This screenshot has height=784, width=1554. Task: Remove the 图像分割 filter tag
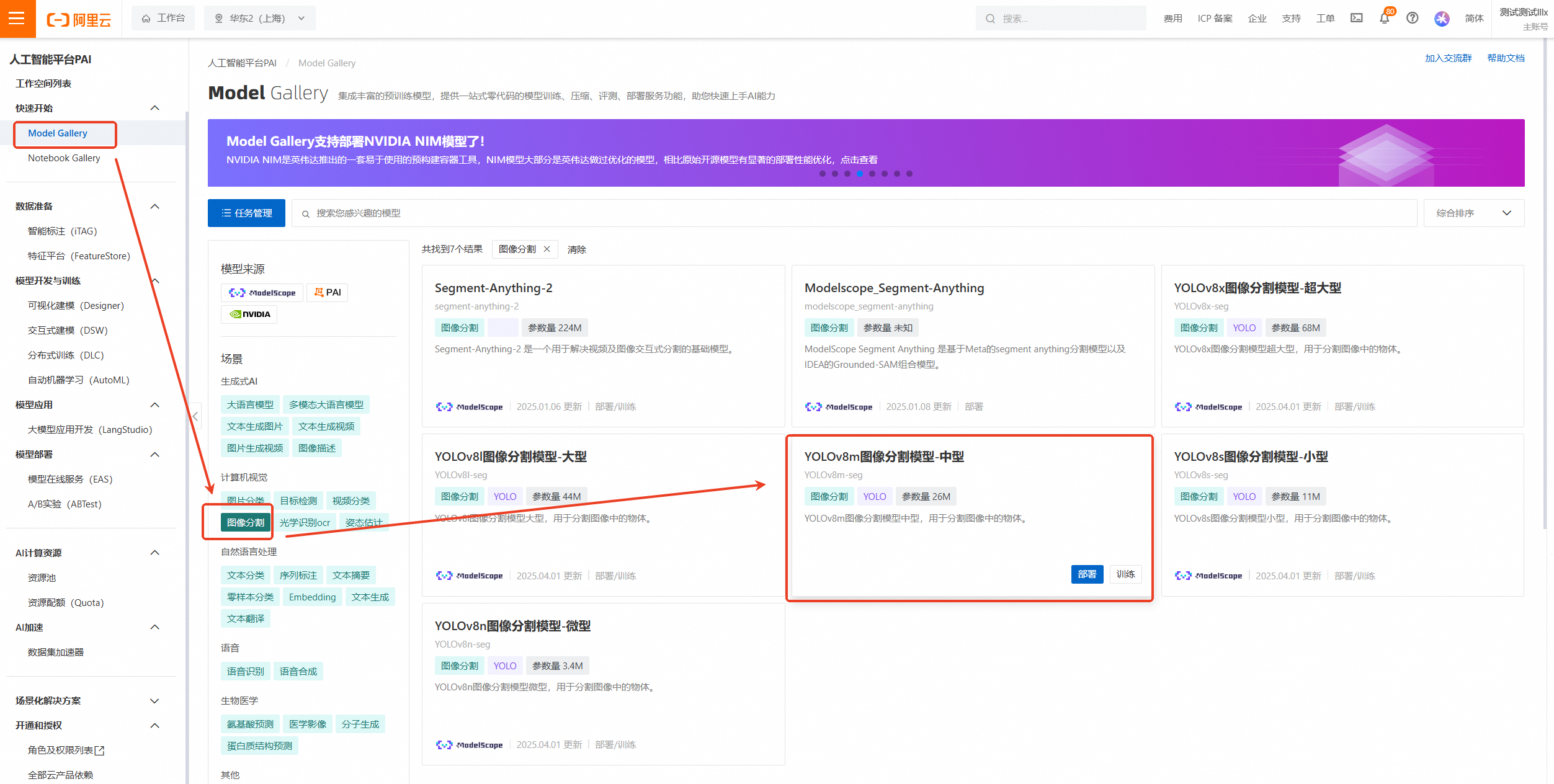547,249
